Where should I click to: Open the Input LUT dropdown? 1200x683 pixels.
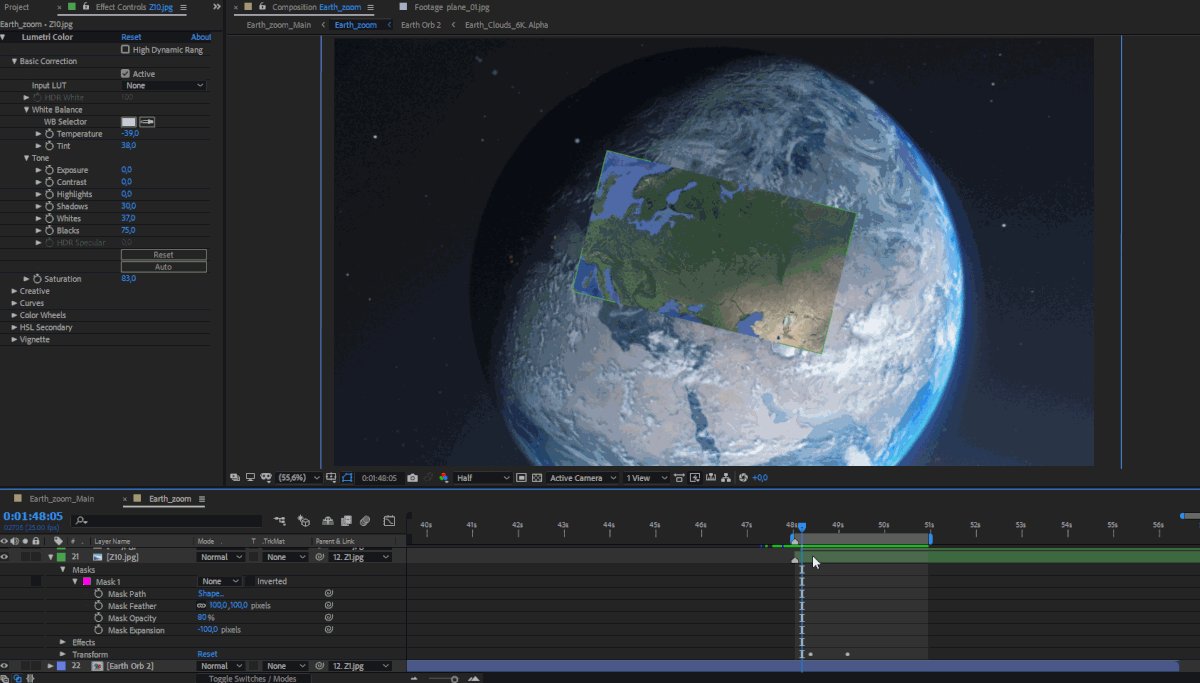164,86
